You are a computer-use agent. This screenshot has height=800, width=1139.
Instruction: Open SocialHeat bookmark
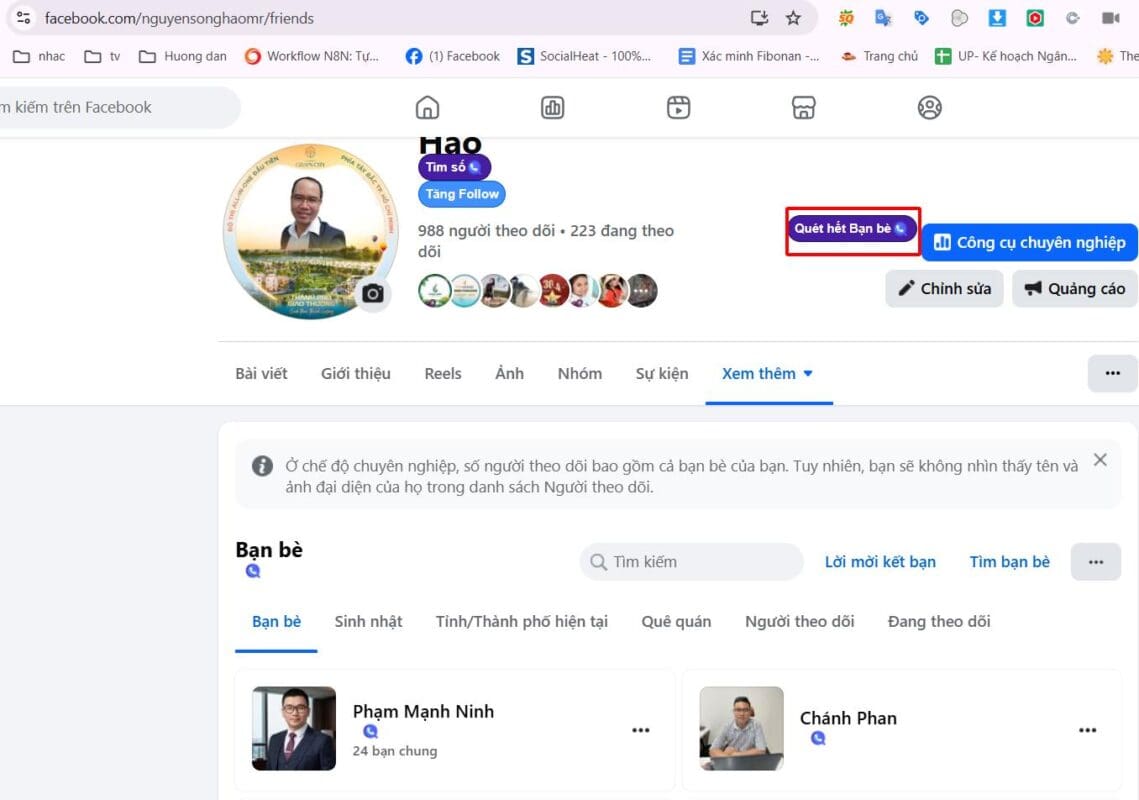pos(584,56)
